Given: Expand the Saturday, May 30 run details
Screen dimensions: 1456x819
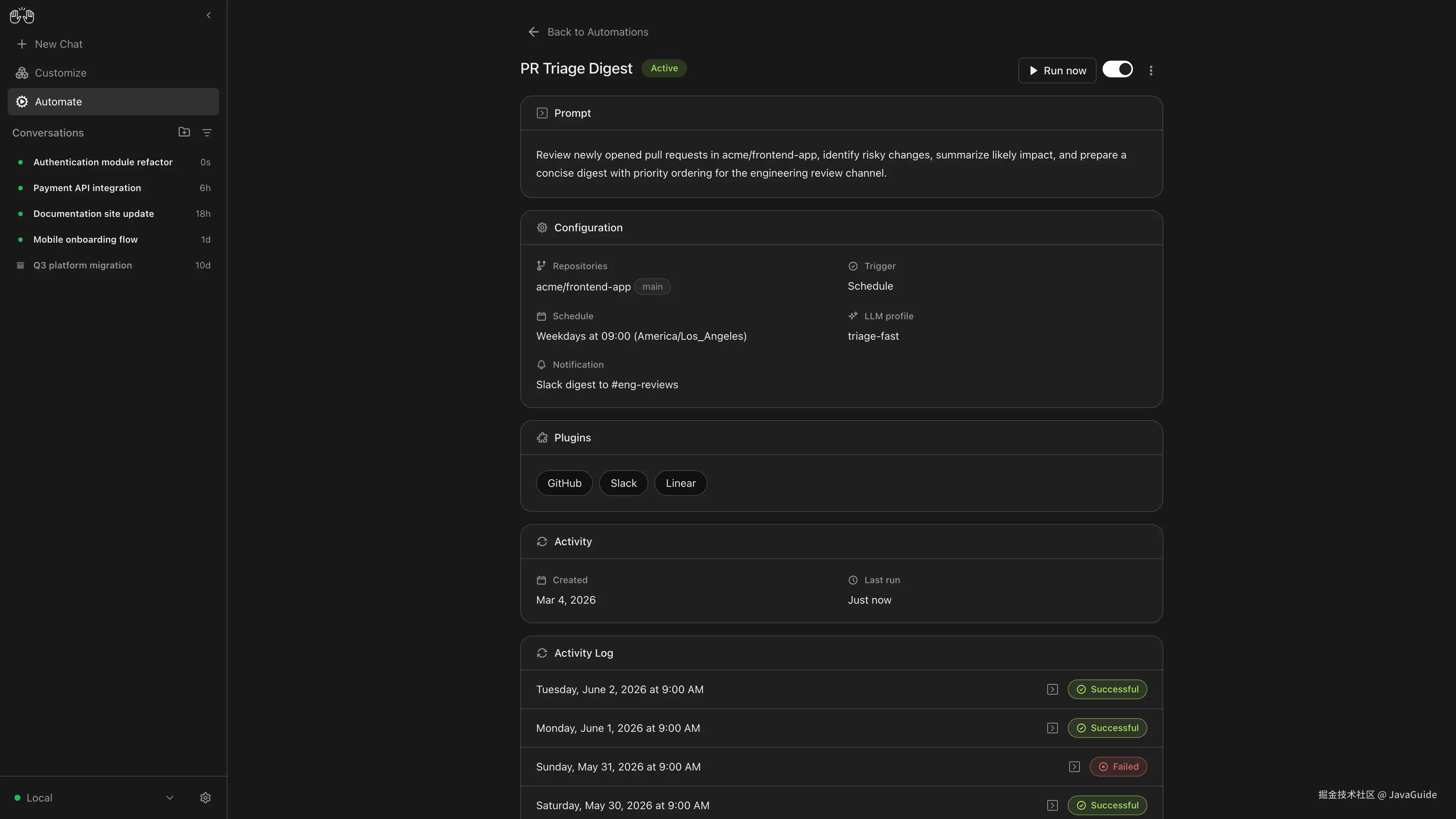Looking at the screenshot, I should coord(1052,805).
